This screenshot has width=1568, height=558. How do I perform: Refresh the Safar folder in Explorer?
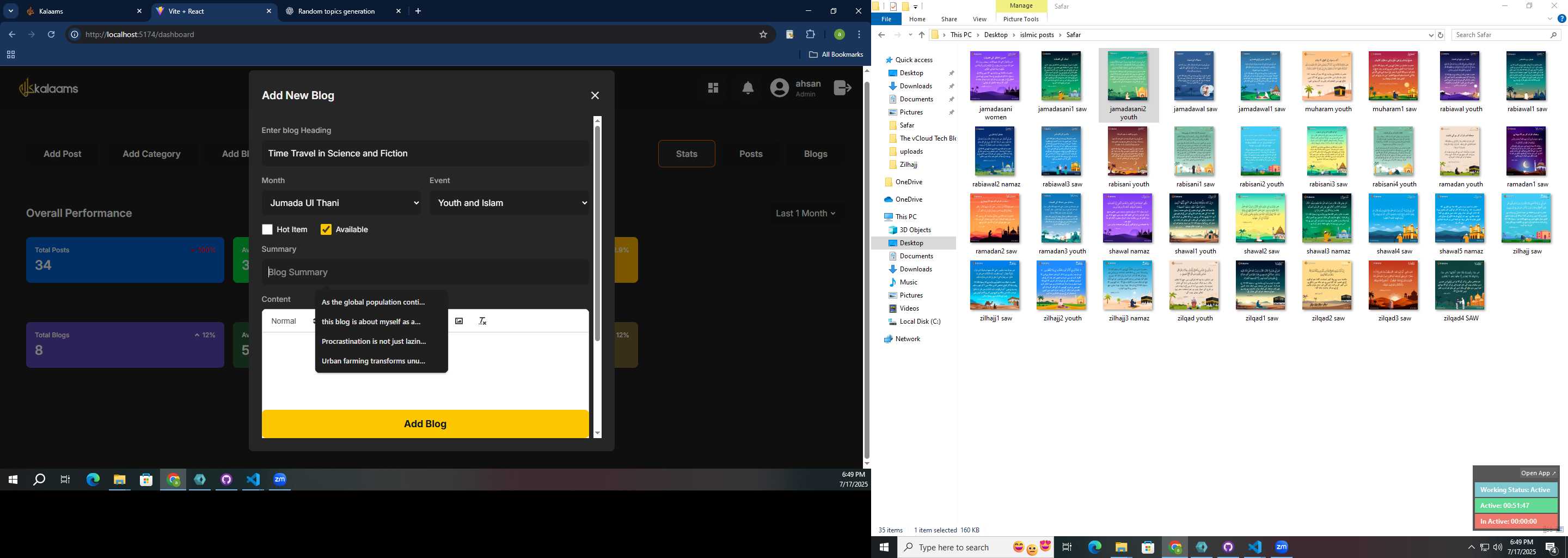point(1440,35)
